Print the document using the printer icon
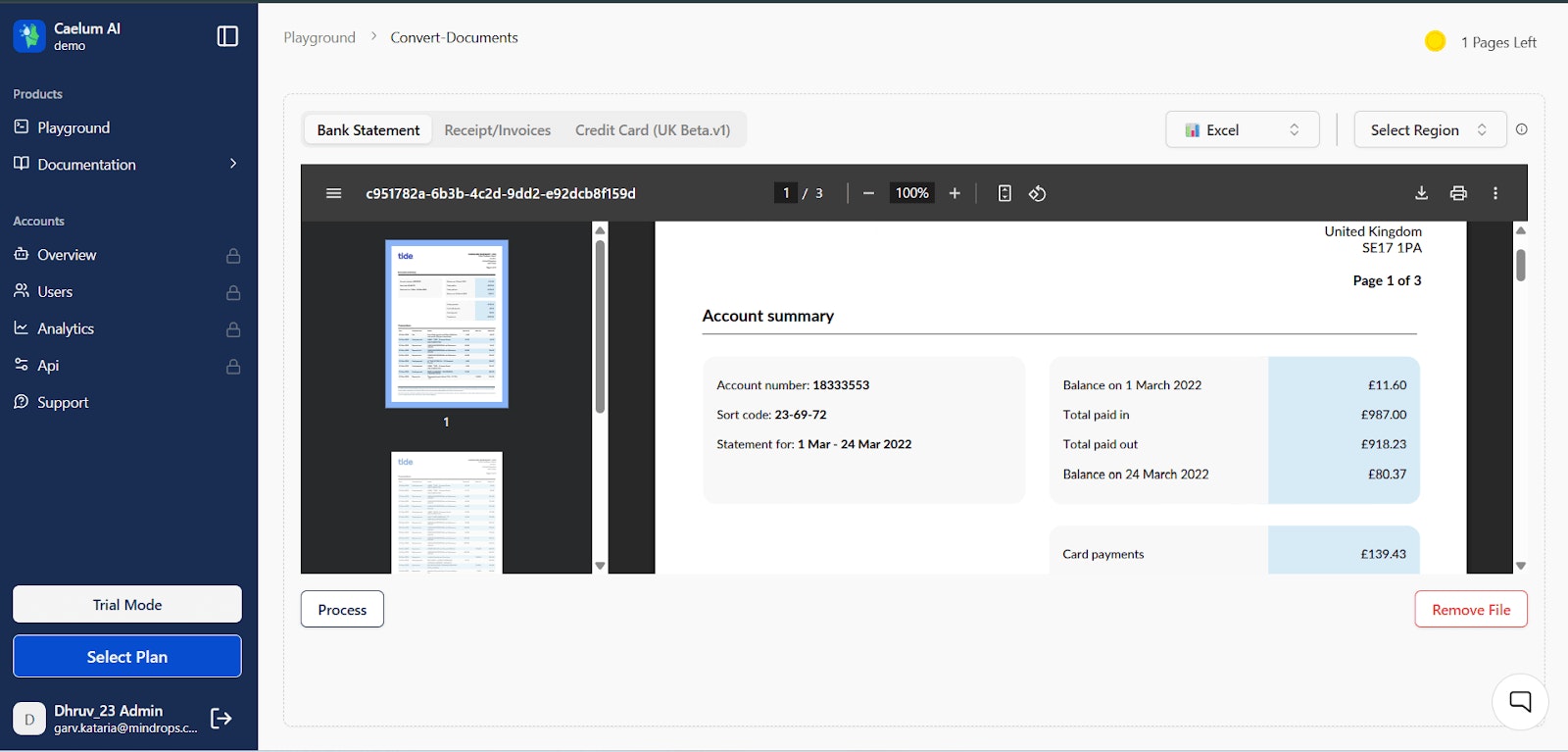 pos(1458,193)
